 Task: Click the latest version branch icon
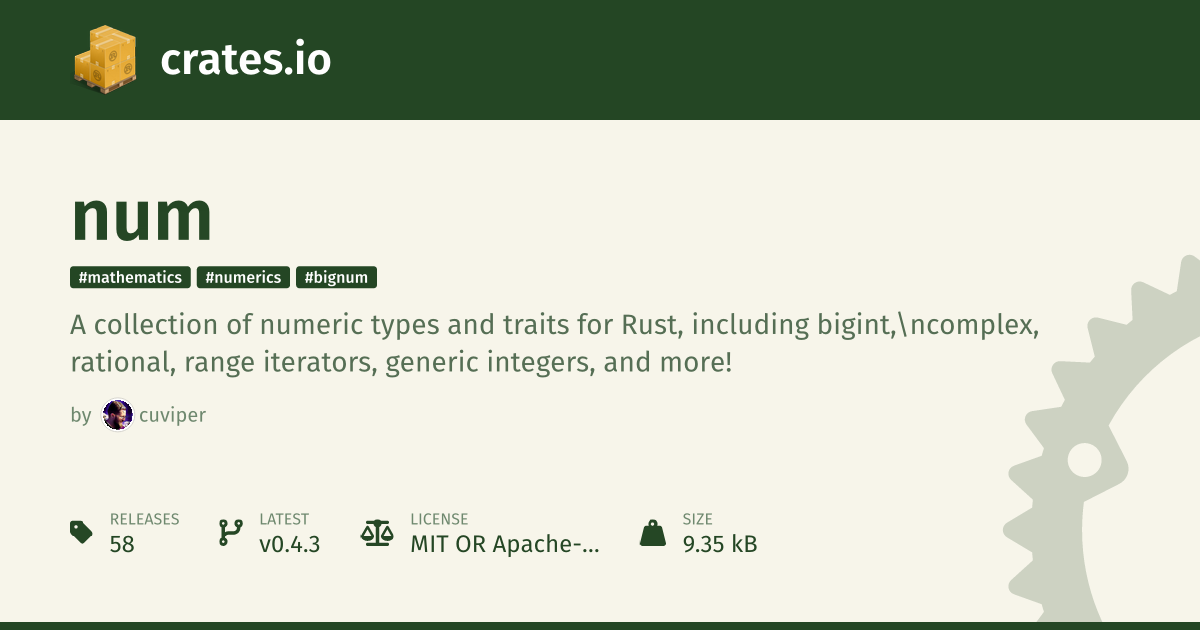pyautogui.click(x=230, y=532)
